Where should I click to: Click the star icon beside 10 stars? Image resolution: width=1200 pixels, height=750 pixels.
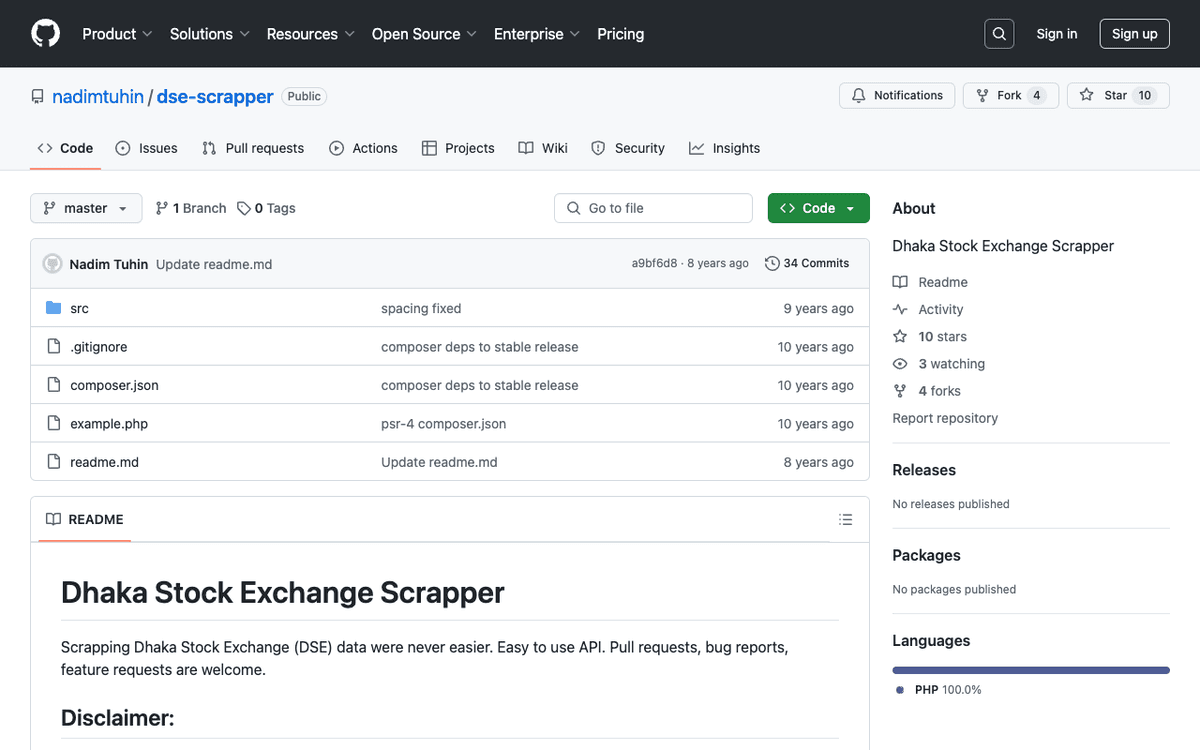[x=900, y=337]
